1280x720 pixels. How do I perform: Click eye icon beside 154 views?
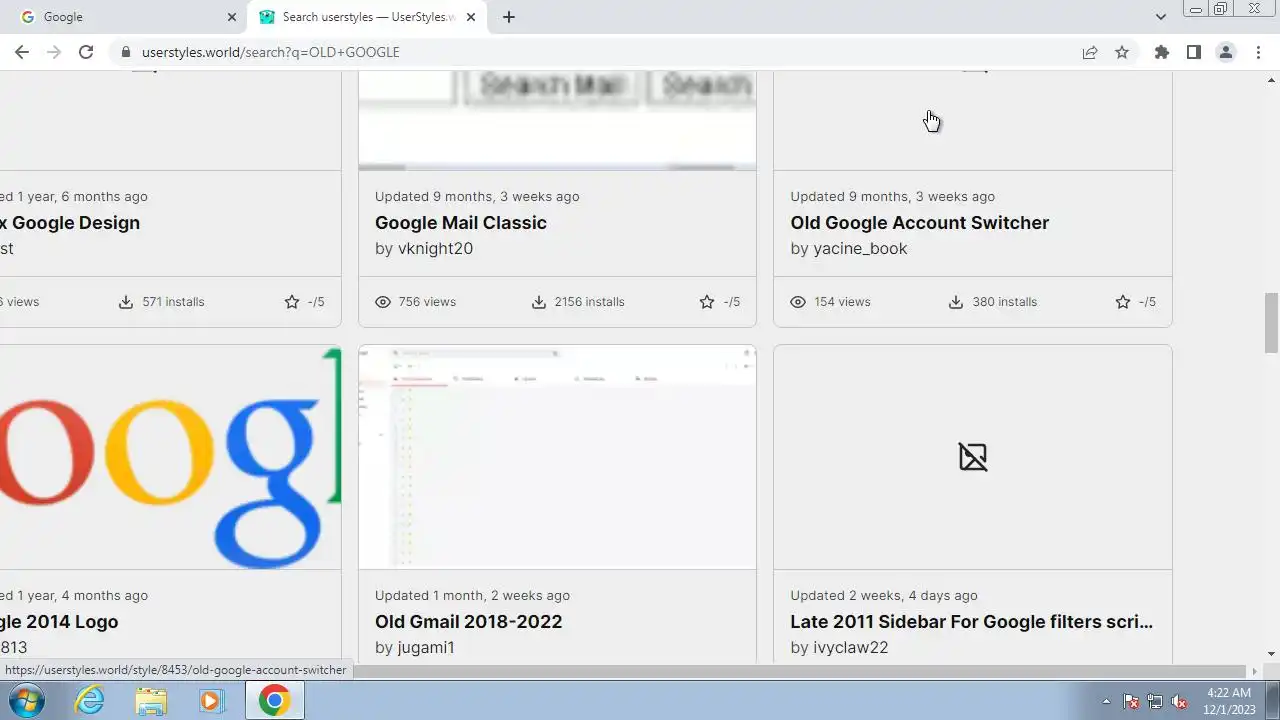pos(797,301)
